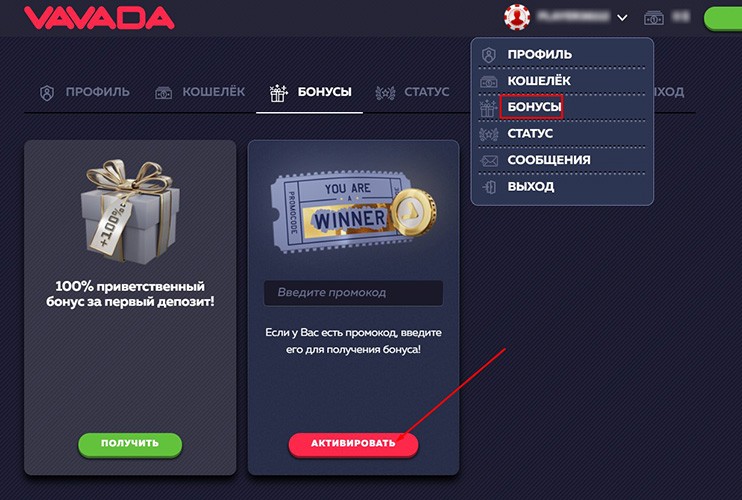Select ПРОФИЛЬ in the dropdown menu
Screen dimensions: 742x500
pos(539,54)
